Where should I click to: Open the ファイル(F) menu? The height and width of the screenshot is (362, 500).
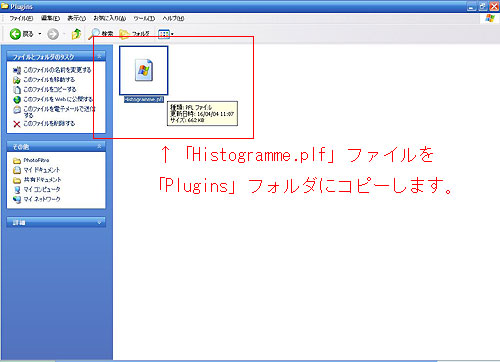[21, 18]
